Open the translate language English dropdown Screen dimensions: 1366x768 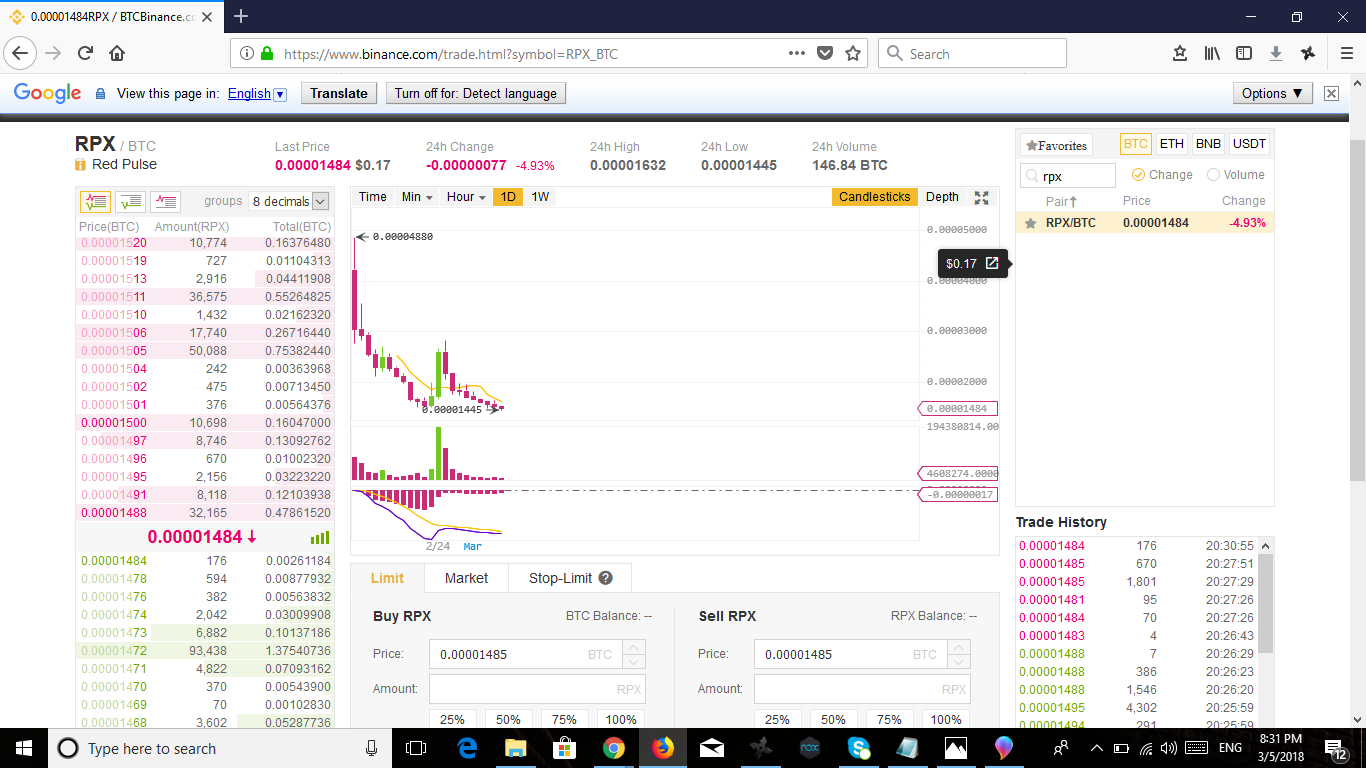pos(257,94)
